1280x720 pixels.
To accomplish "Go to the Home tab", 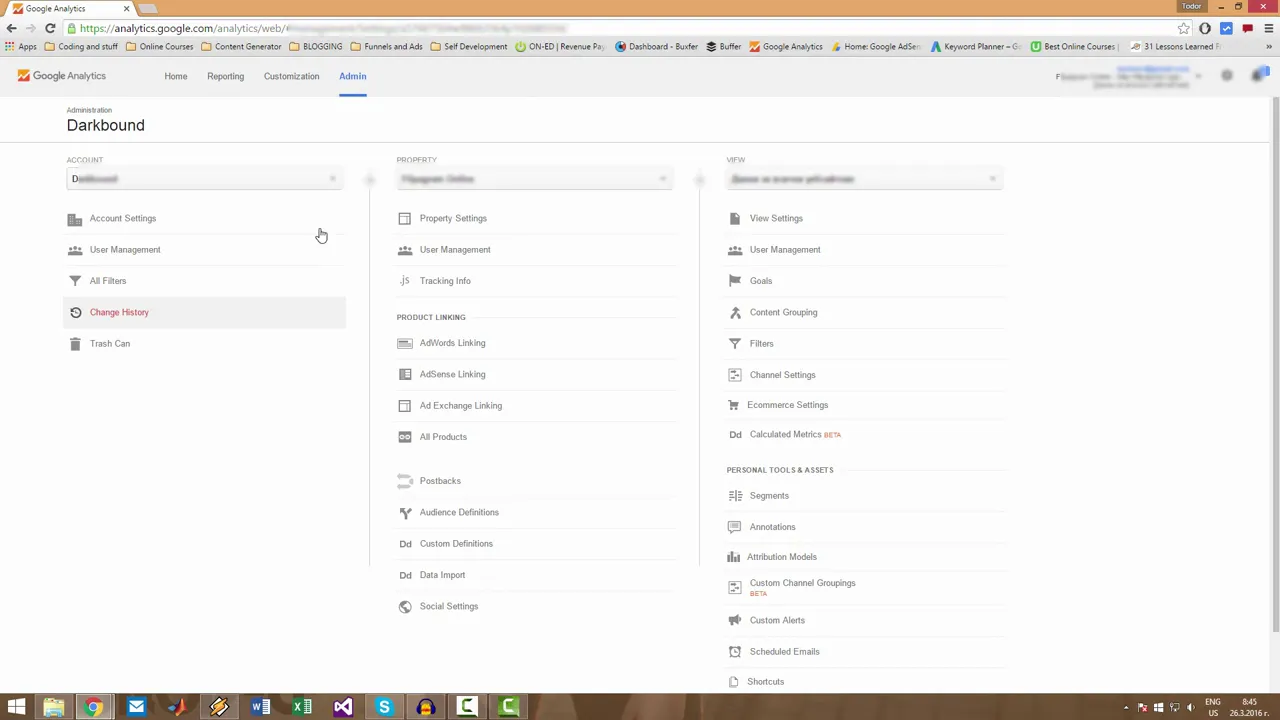I will tap(175, 76).
